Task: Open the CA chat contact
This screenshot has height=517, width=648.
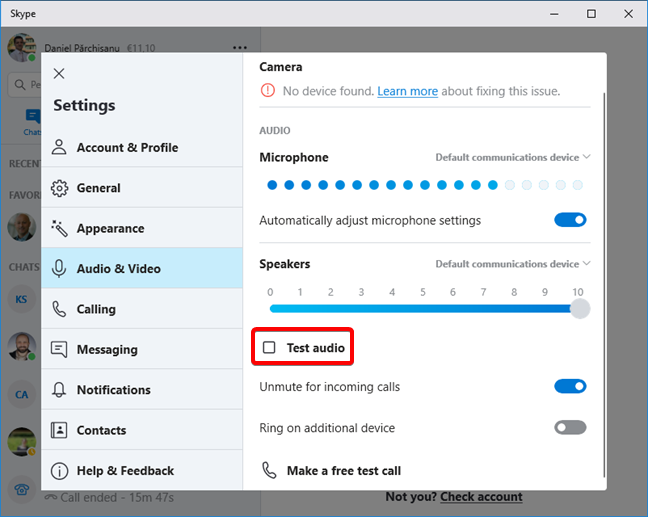Action: [x=21, y=394]
